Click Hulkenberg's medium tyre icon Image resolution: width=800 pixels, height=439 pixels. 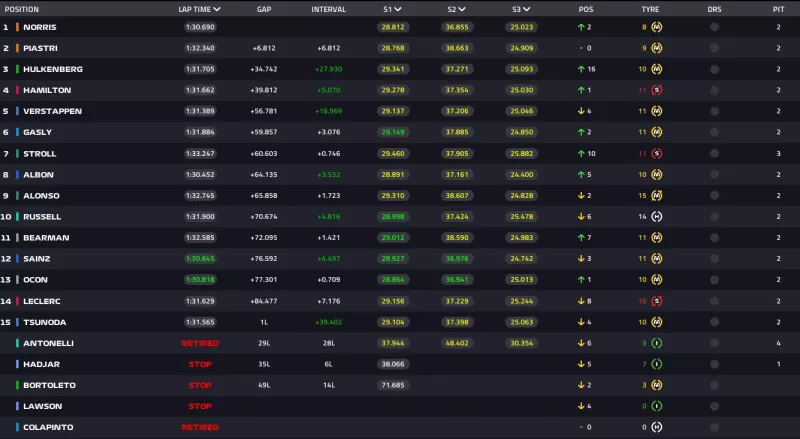(657, 69)
